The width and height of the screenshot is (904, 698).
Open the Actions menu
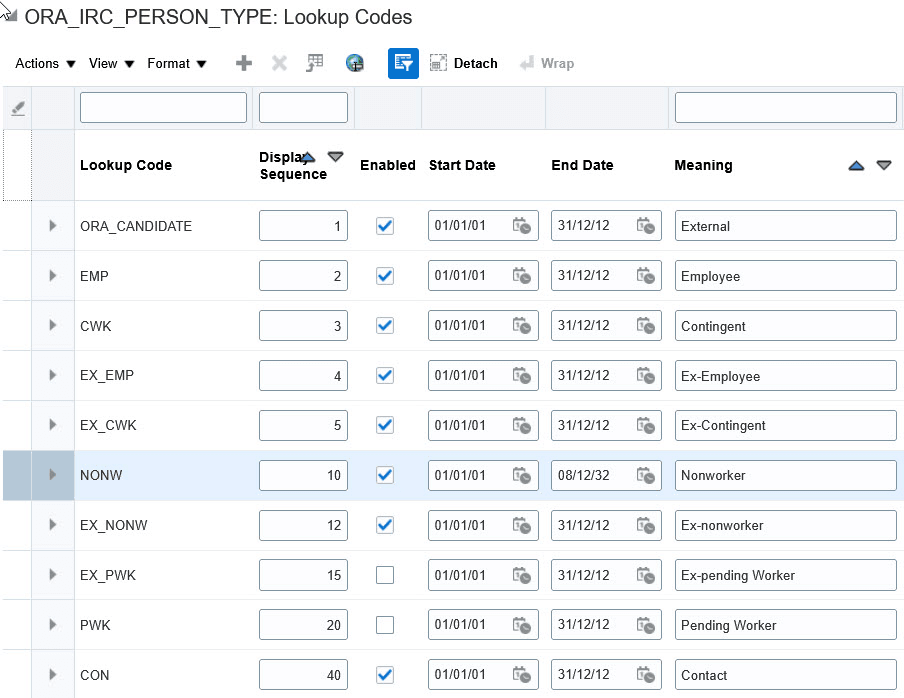pos(45,63)
